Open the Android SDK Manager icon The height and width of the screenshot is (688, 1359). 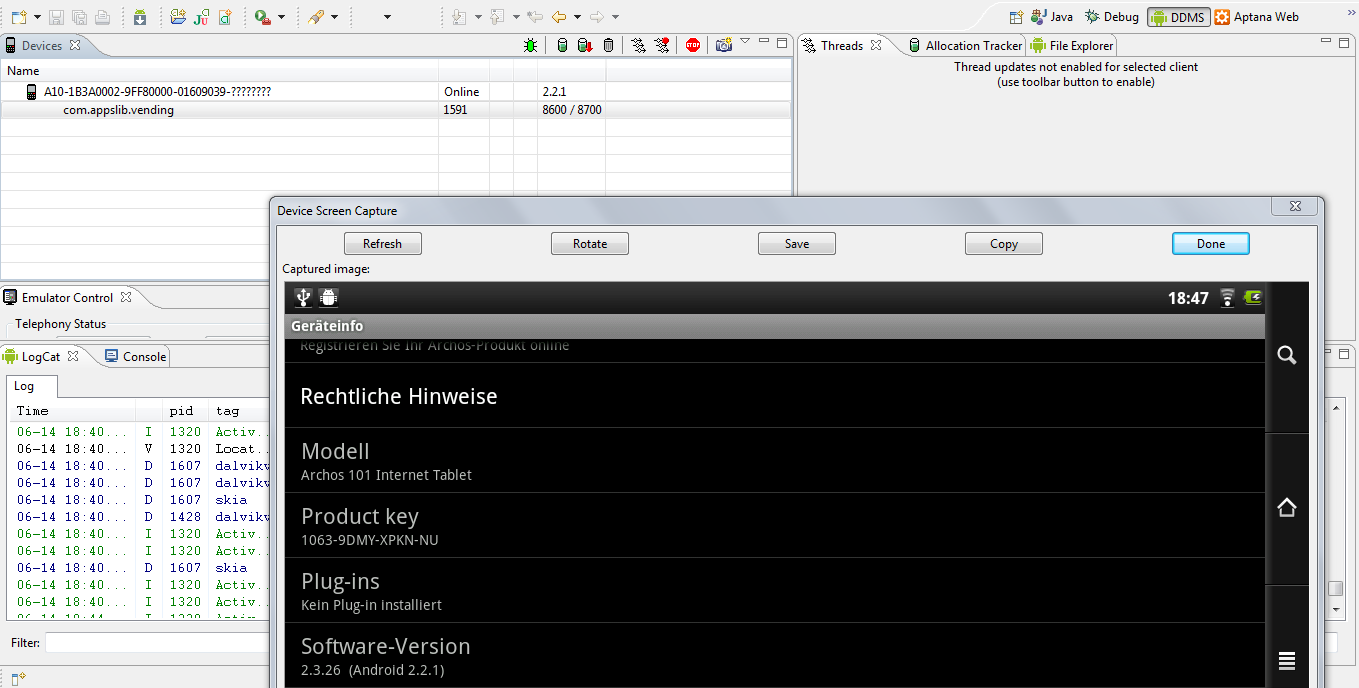click(x=140, y=17)
